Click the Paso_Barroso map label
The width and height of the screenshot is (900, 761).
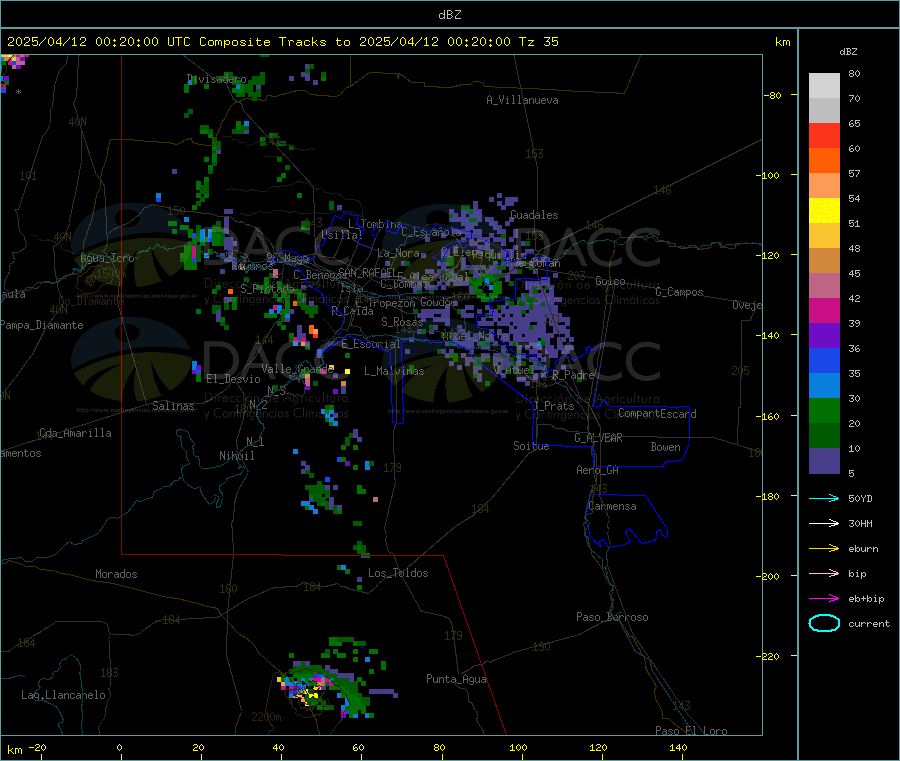pyautogui.click(x=612, y=617)
